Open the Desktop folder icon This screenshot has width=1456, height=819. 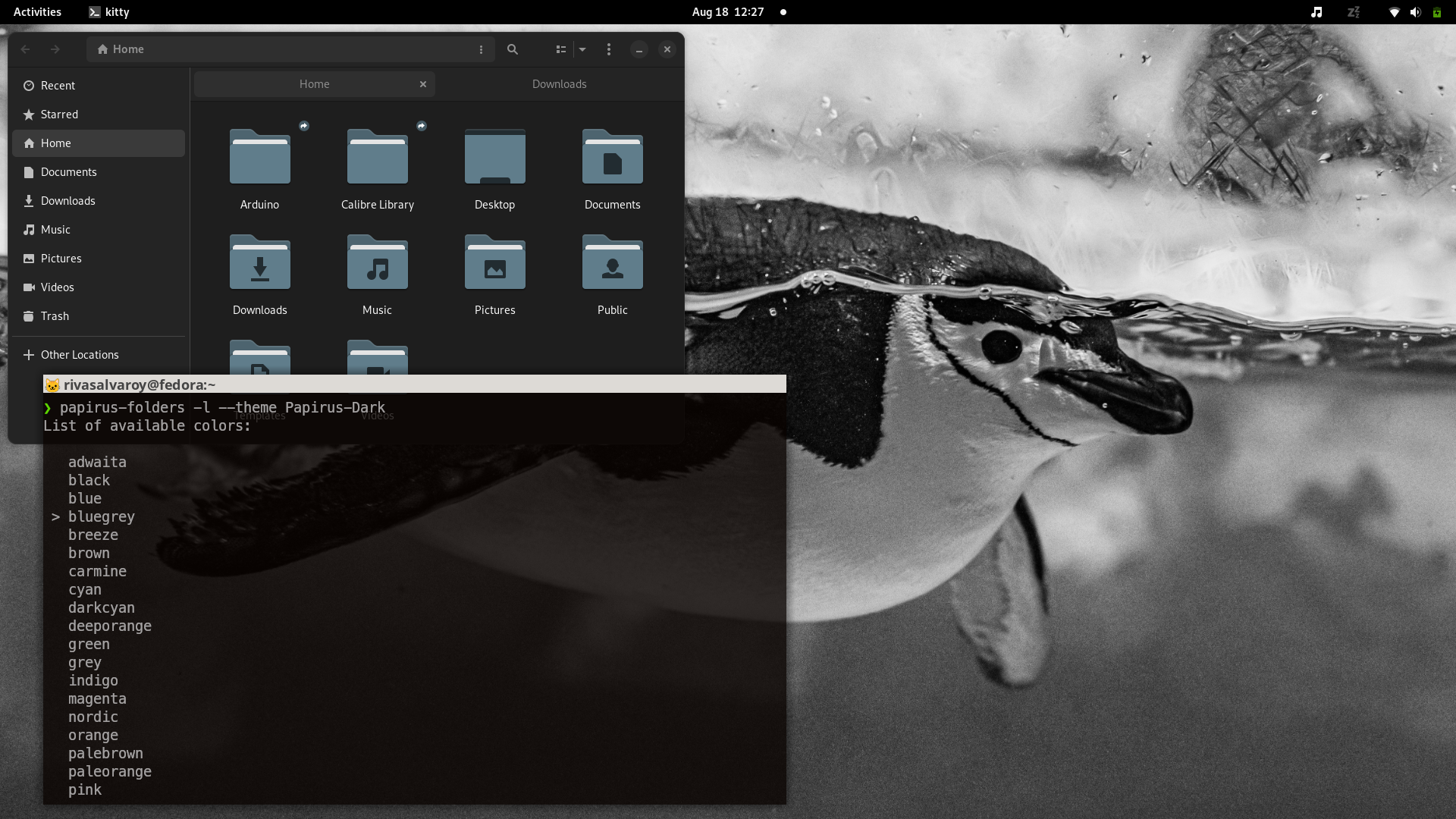(x=494, y=156)
